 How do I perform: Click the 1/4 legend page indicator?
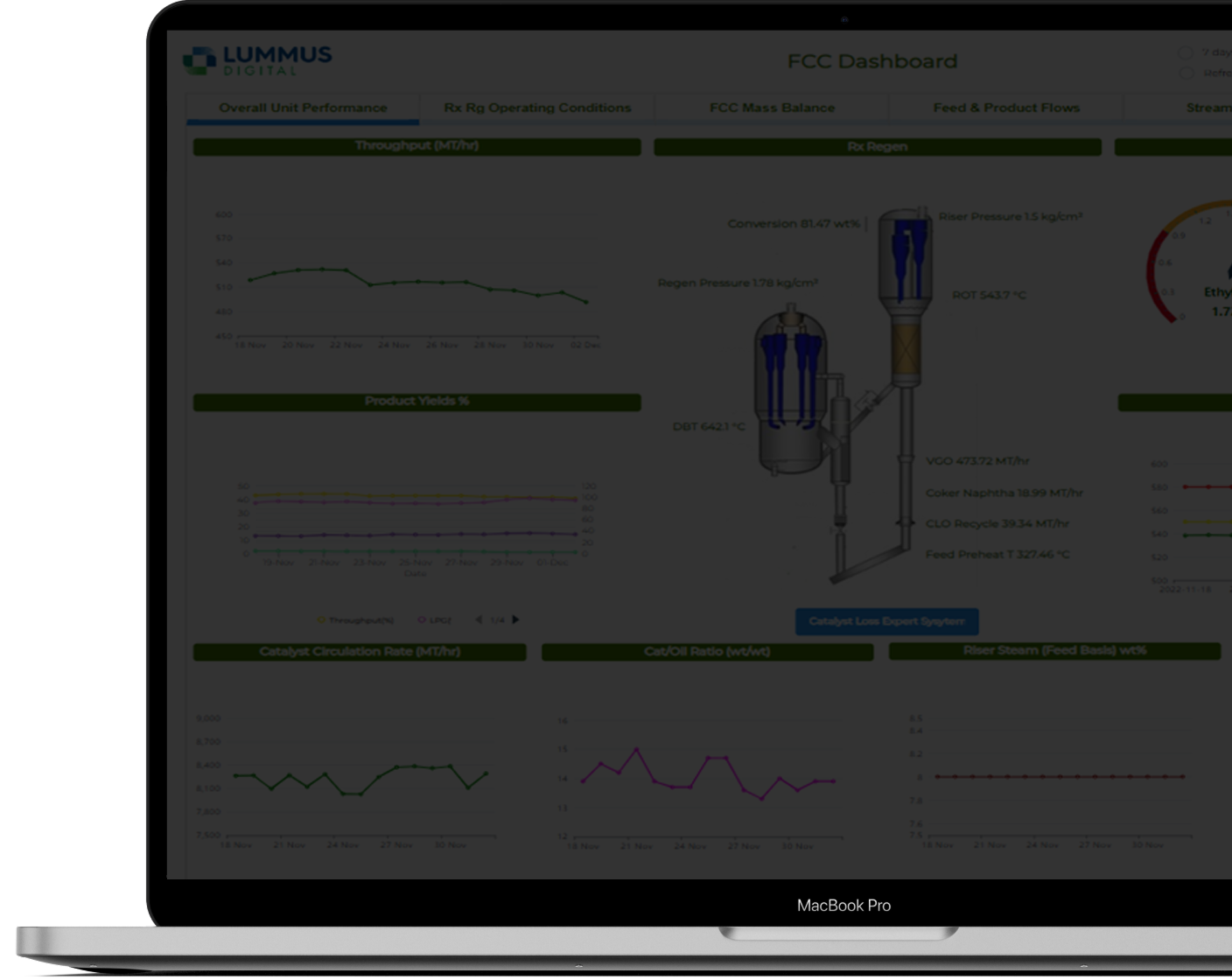pos(497,619)
